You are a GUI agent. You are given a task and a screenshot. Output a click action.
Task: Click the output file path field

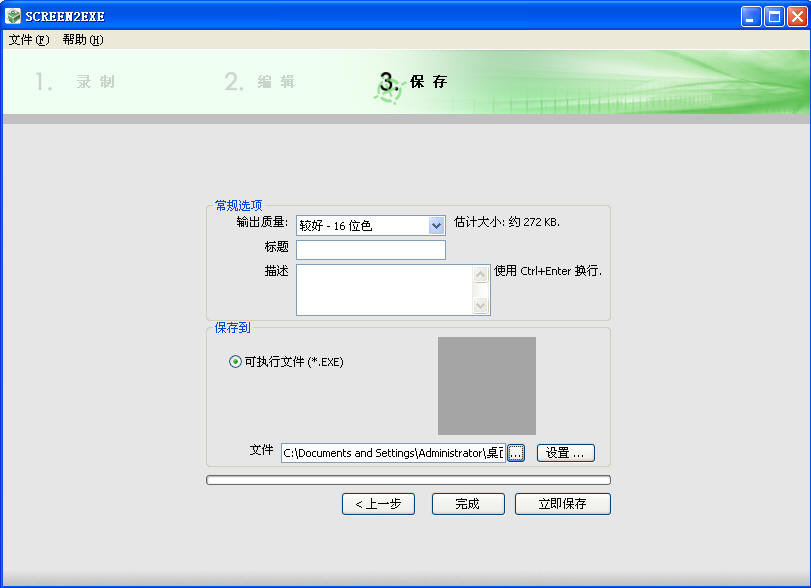[393, 453]
